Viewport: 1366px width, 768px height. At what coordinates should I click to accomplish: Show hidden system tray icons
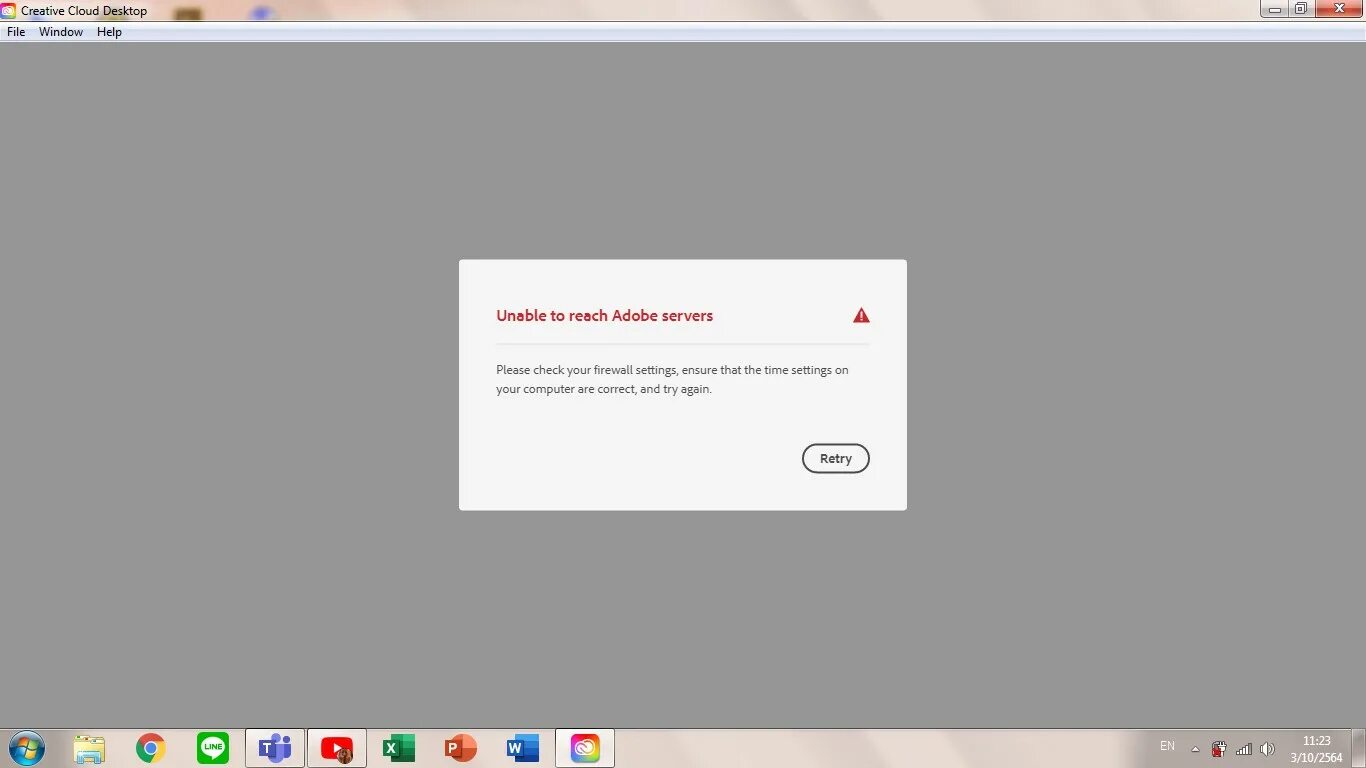tap(1195, 749)
